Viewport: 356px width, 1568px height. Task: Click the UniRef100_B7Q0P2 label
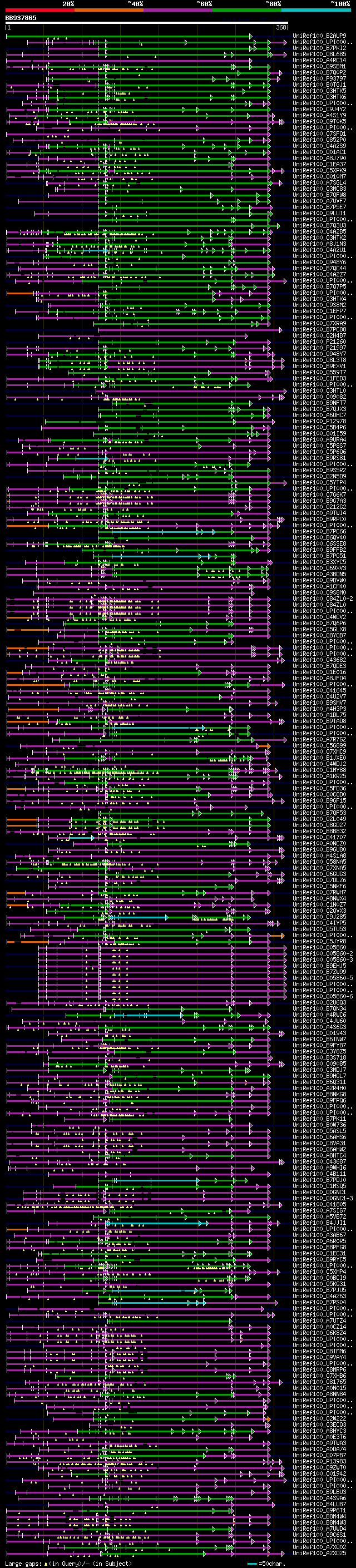click(319, 72)
